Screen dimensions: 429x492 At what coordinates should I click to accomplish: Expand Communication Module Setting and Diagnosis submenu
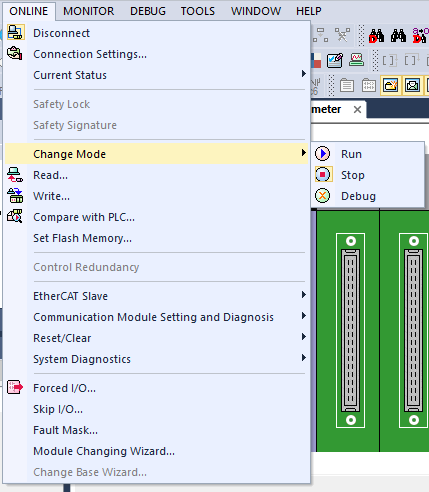coord(303,315)
